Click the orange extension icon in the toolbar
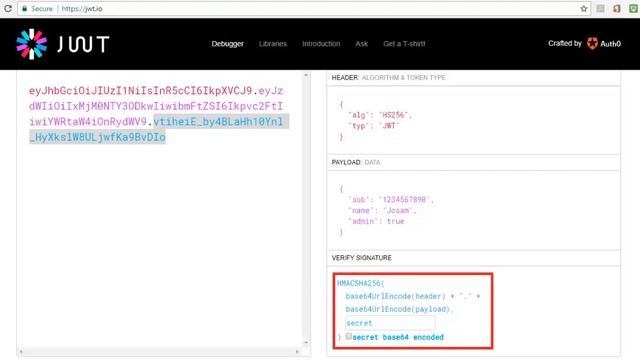Image resolution: width=640 pixels, height=360 pixels. click(617, 9)
